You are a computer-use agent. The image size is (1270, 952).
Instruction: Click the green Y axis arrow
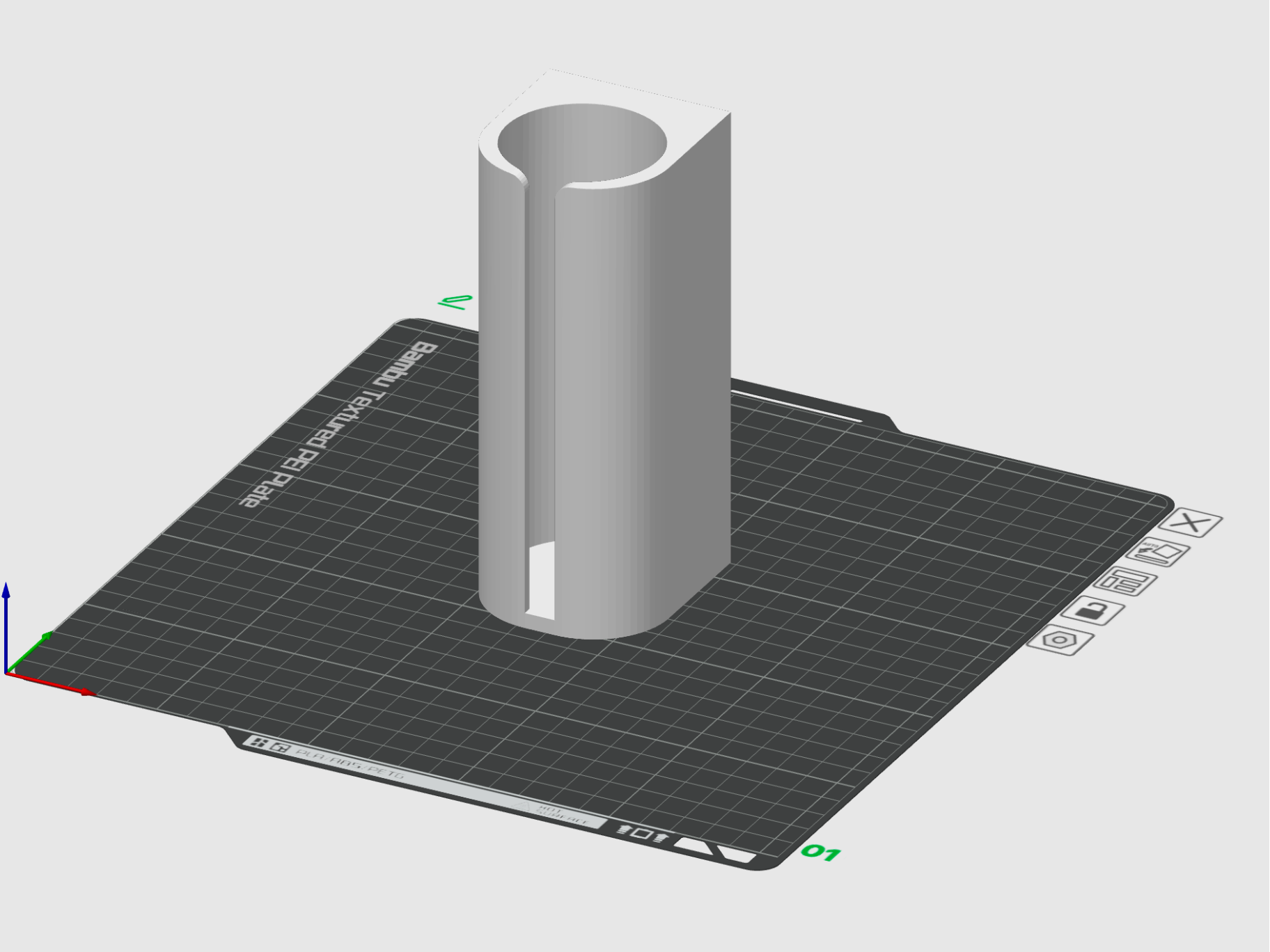click(x=29, y=653)
